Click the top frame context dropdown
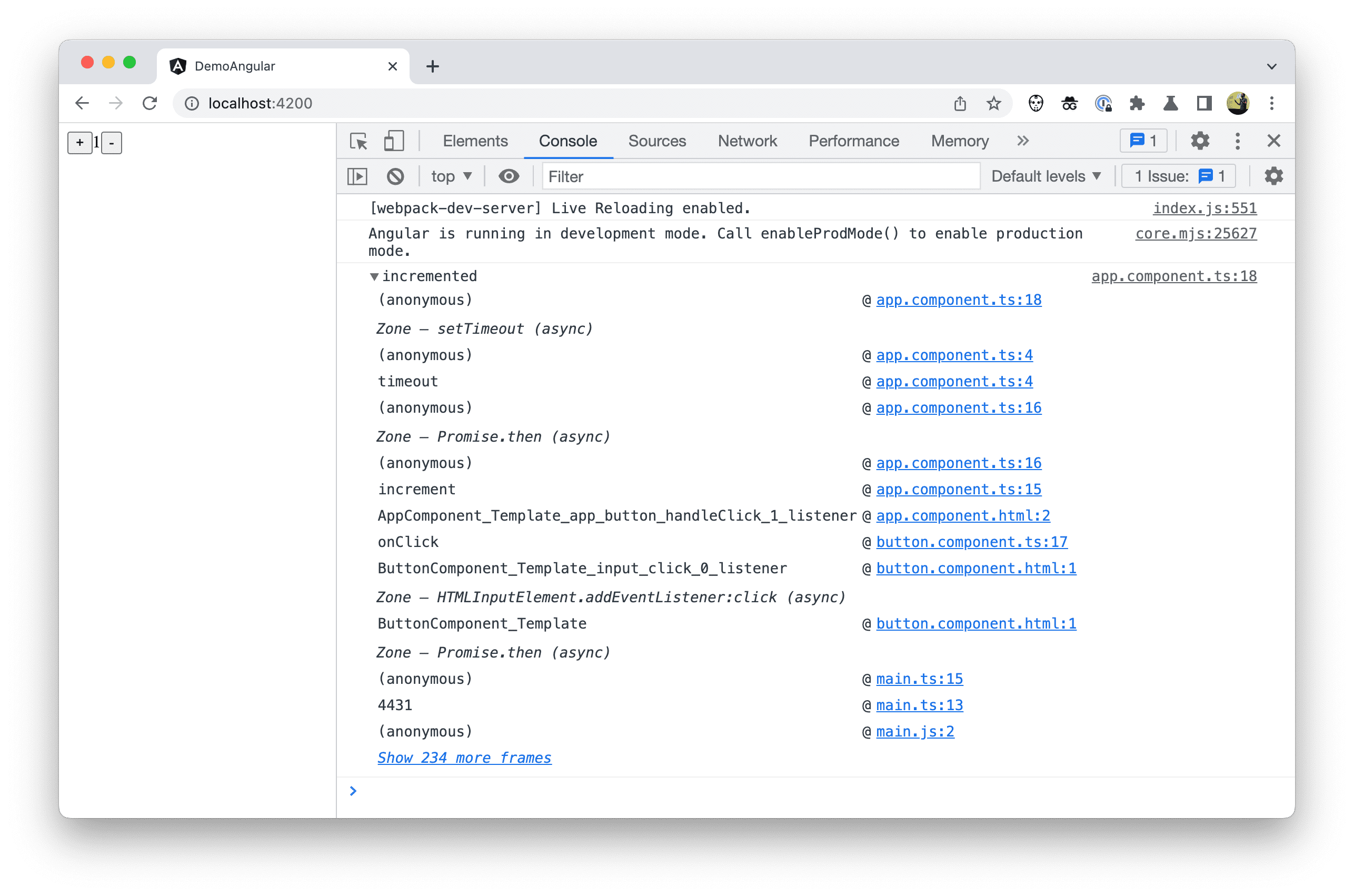Viewport: 1354px width, 896px height. tap(448, 178)
